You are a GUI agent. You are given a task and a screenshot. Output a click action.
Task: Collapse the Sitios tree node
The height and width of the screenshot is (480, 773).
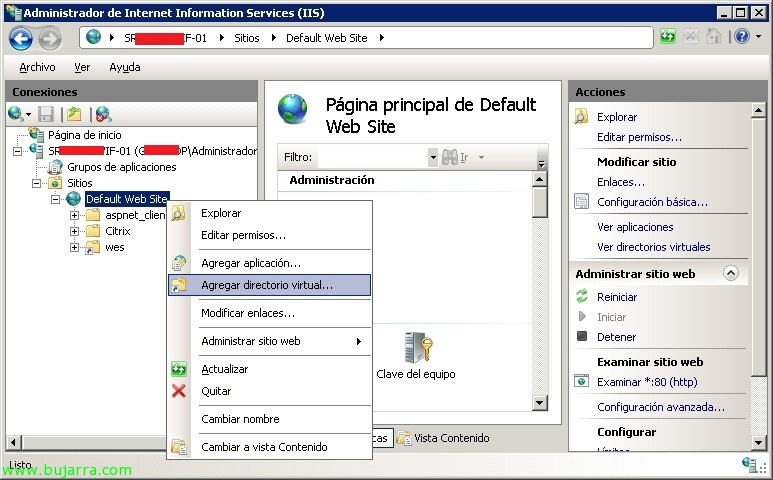(36, 183)
